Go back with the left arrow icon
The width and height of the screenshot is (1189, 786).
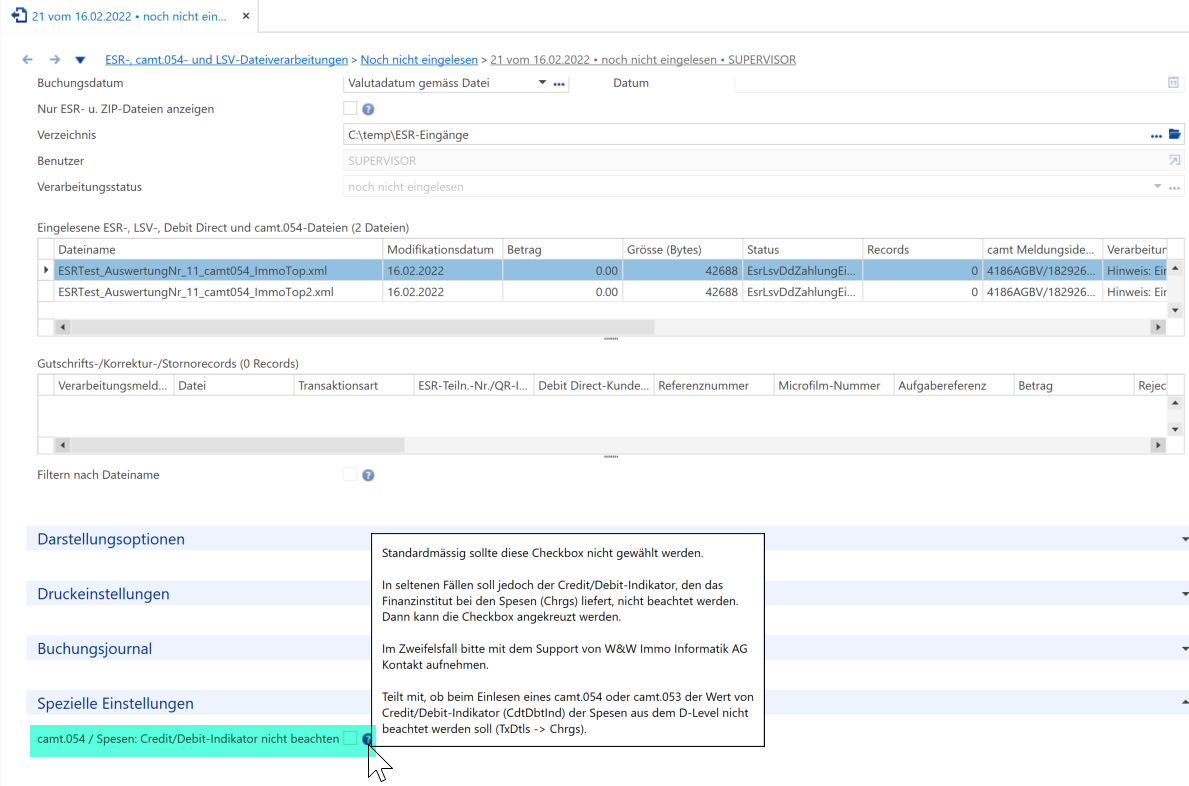coord(28,60)
